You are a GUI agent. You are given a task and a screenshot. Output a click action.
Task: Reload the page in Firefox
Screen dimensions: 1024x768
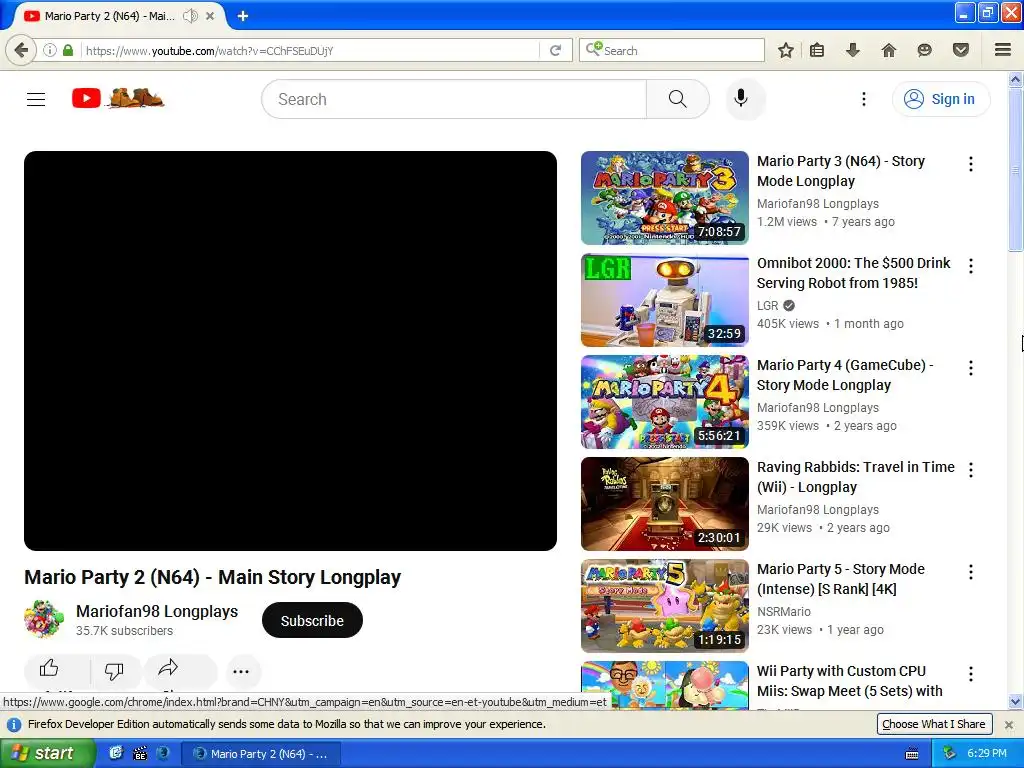[x=556, y=50]
